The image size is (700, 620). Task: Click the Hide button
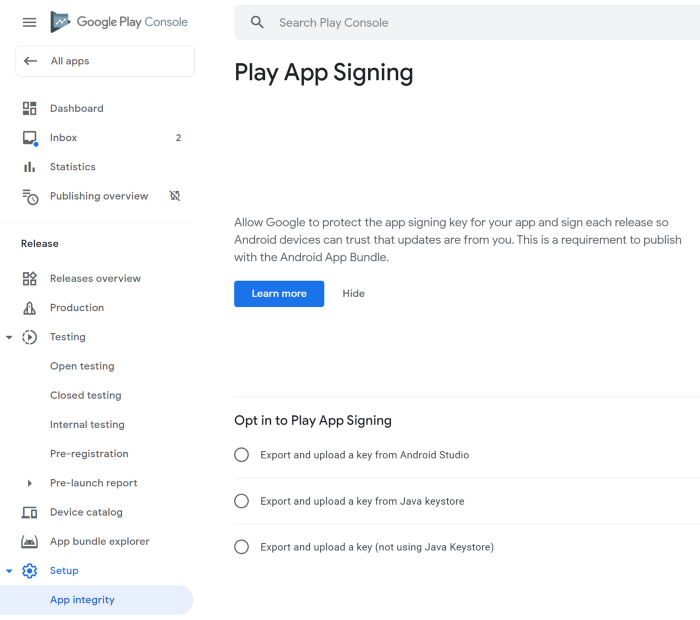354,294
